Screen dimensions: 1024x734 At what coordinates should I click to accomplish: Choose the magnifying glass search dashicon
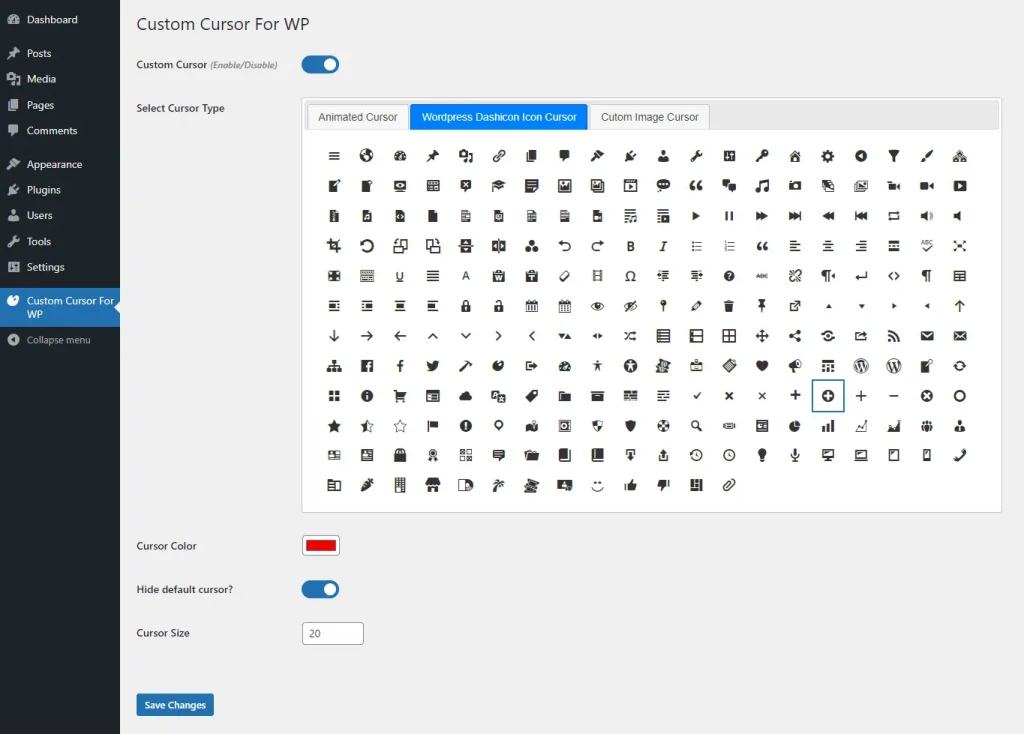pos(696,426)
